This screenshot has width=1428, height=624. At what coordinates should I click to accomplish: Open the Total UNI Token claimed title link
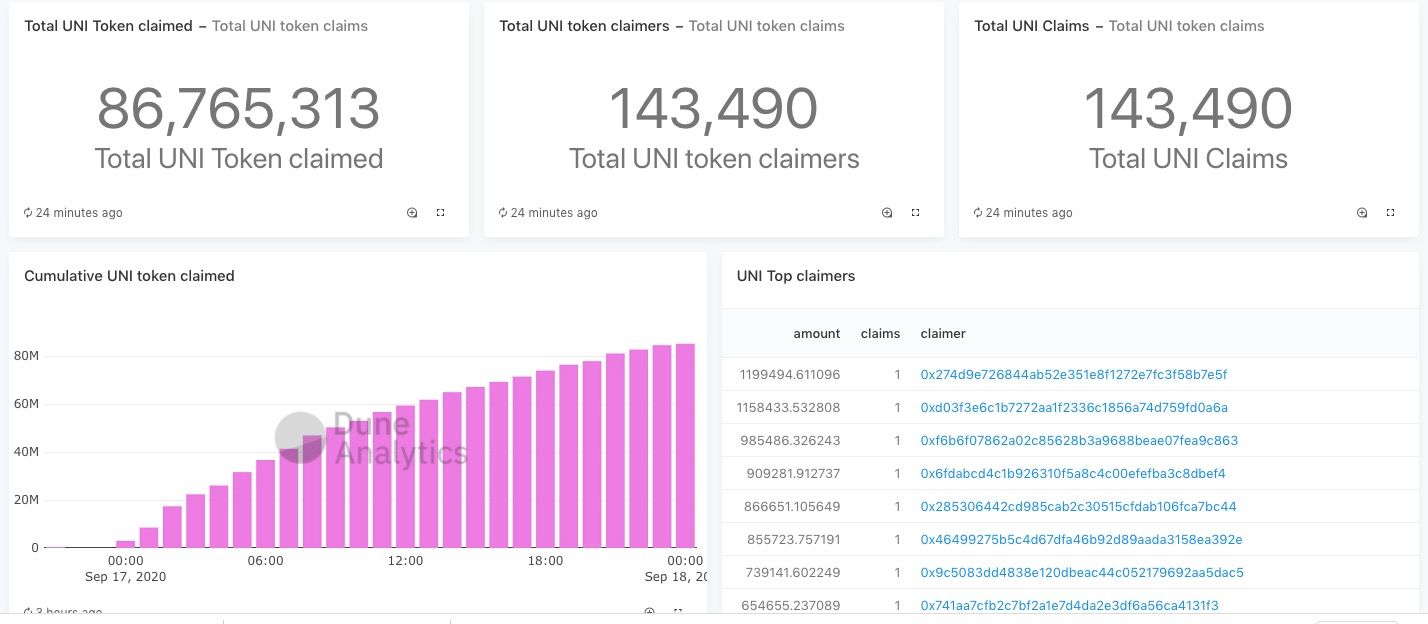tap(108, 26)
